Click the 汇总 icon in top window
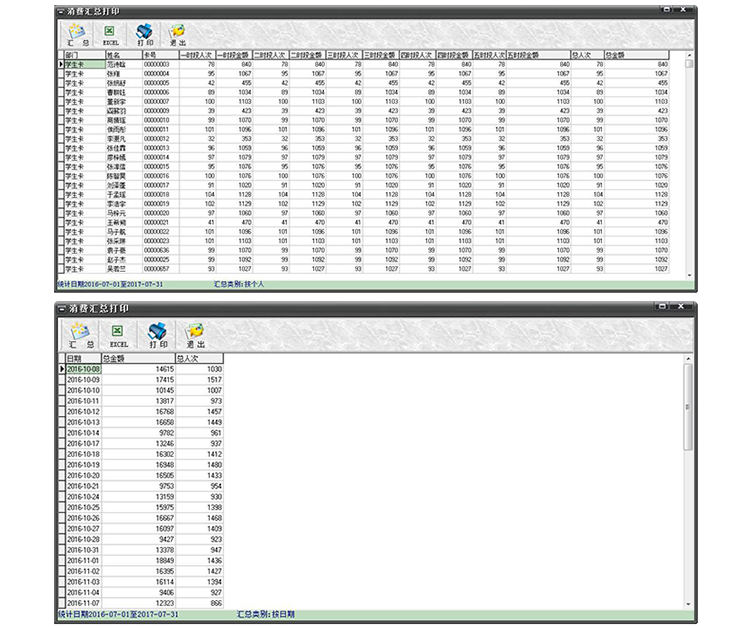The height and width of the screenshot is (628, 750). point(78,35)
